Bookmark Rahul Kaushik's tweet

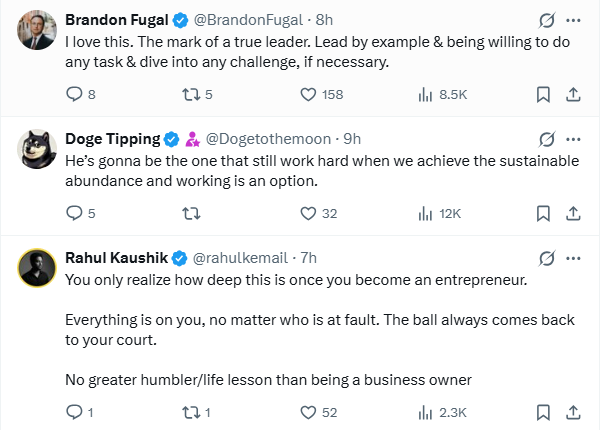[543, 412]
